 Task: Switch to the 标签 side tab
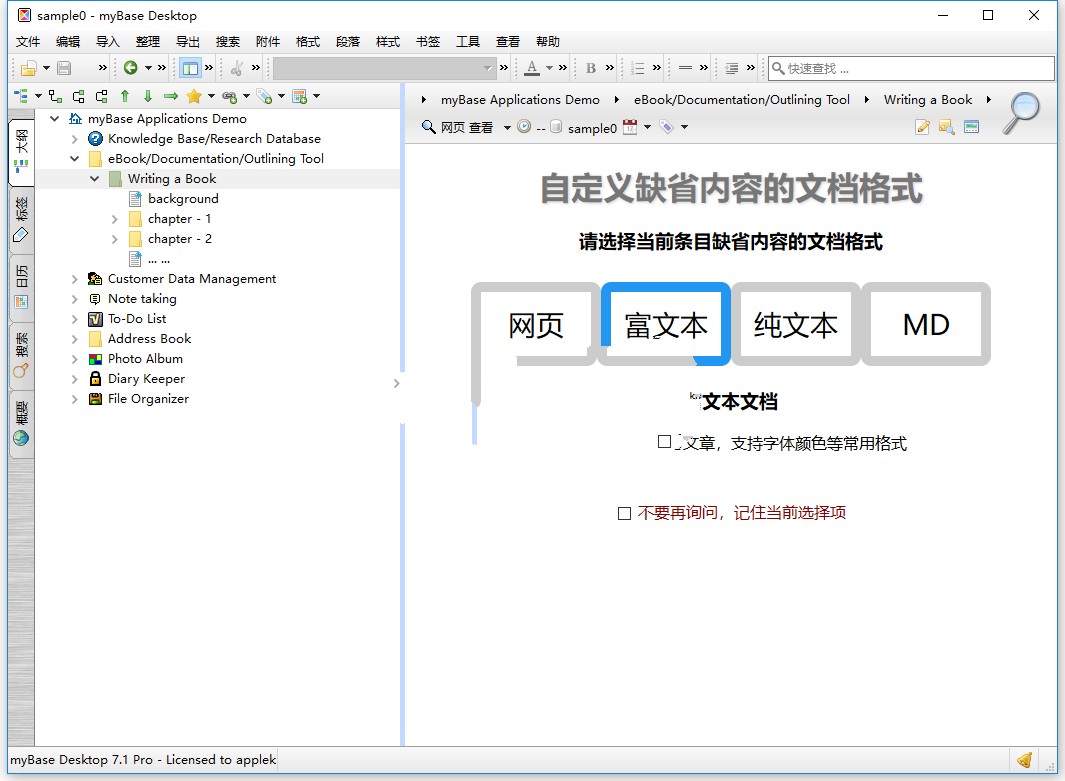point(22,219)
